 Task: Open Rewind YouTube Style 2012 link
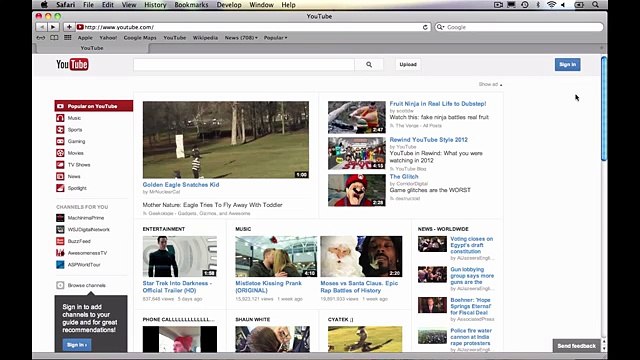(x=429, y=140)
